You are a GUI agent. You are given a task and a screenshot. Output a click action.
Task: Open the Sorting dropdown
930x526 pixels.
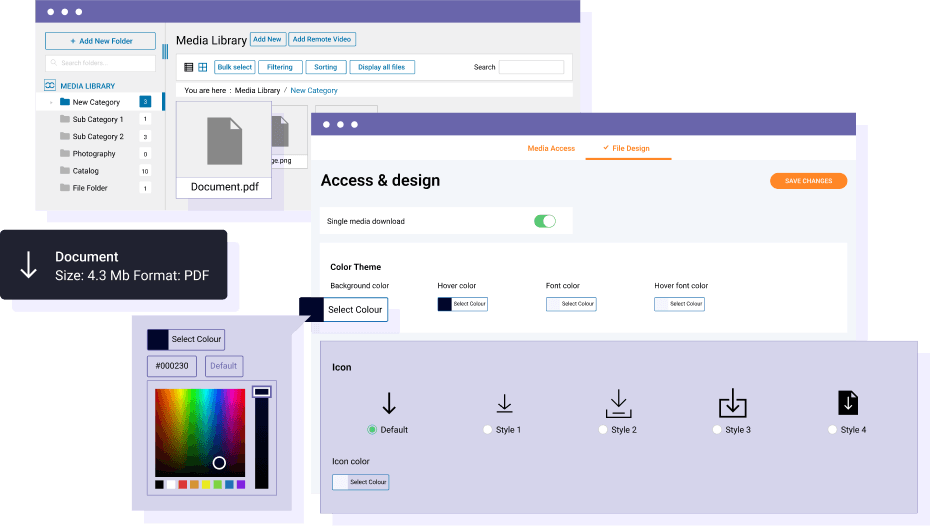click(x=325, y=67)
